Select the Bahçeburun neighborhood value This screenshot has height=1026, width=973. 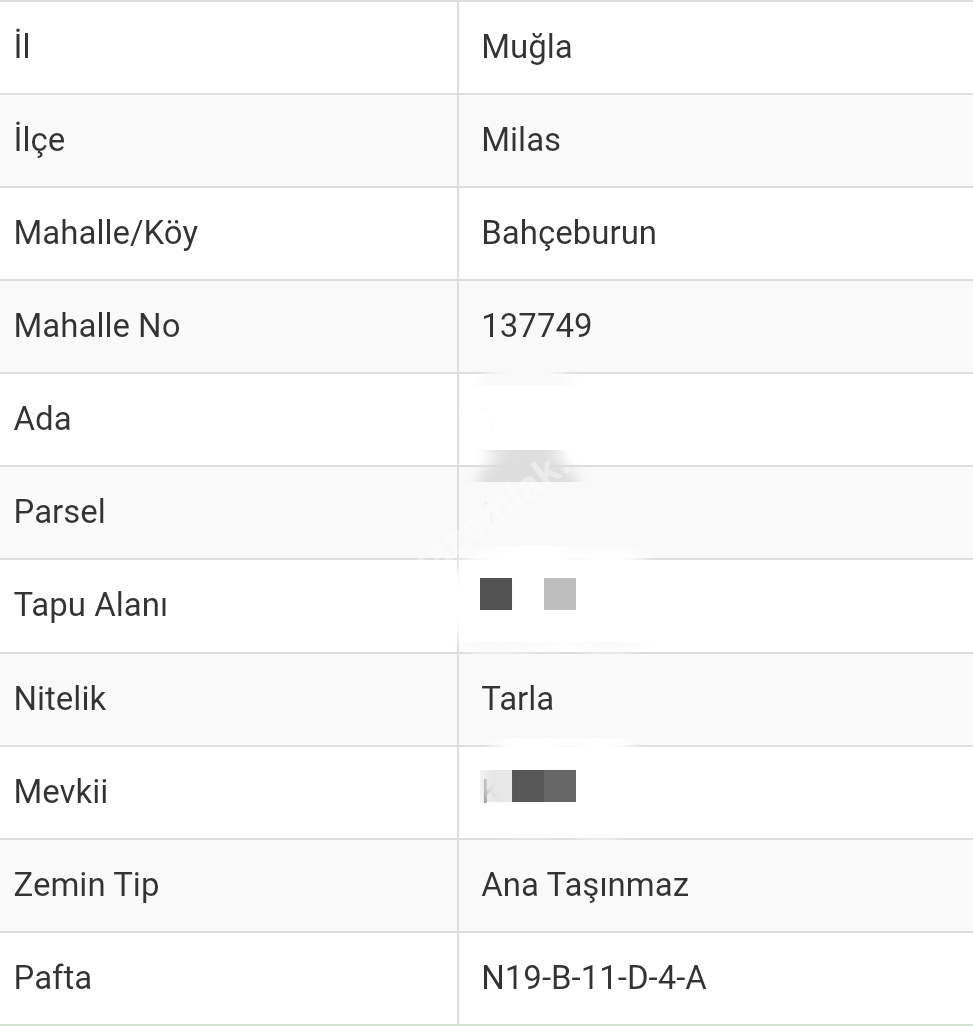568,233
